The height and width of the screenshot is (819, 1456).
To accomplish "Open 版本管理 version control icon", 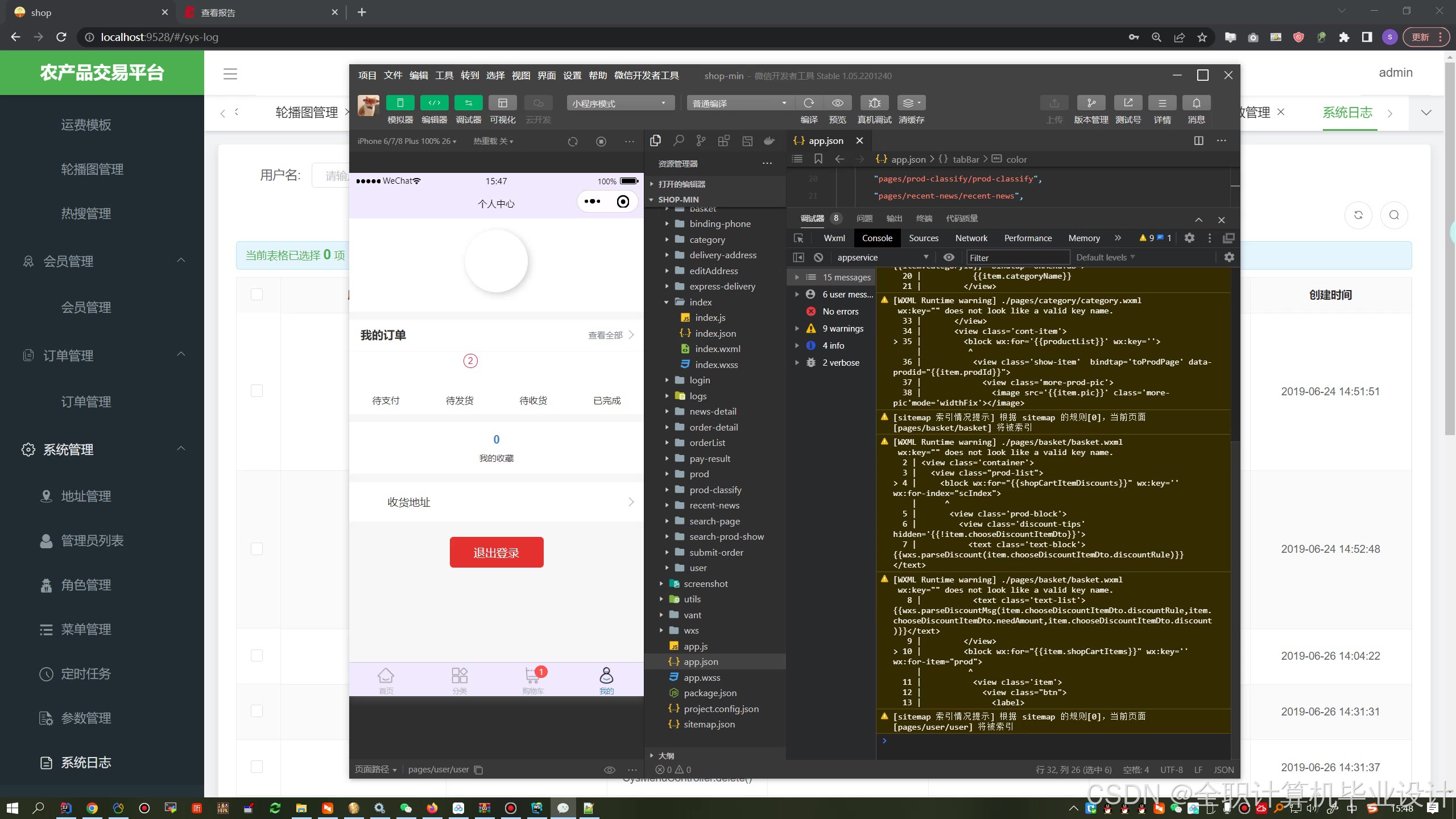I will click(1091, 103).
